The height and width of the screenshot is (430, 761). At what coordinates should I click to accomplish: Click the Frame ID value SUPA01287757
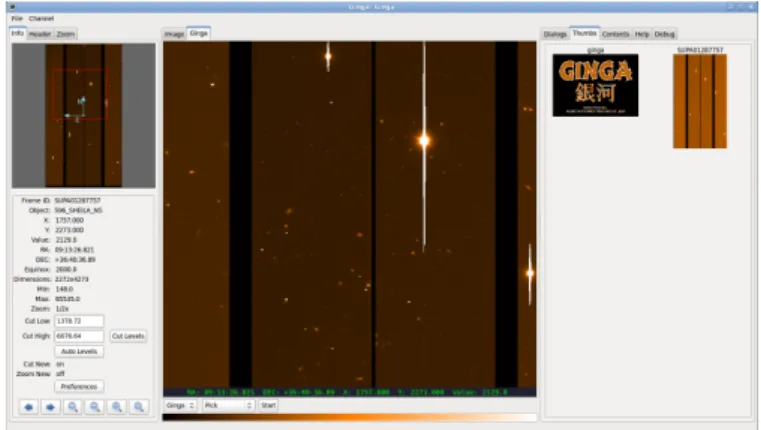click(77, 200)
